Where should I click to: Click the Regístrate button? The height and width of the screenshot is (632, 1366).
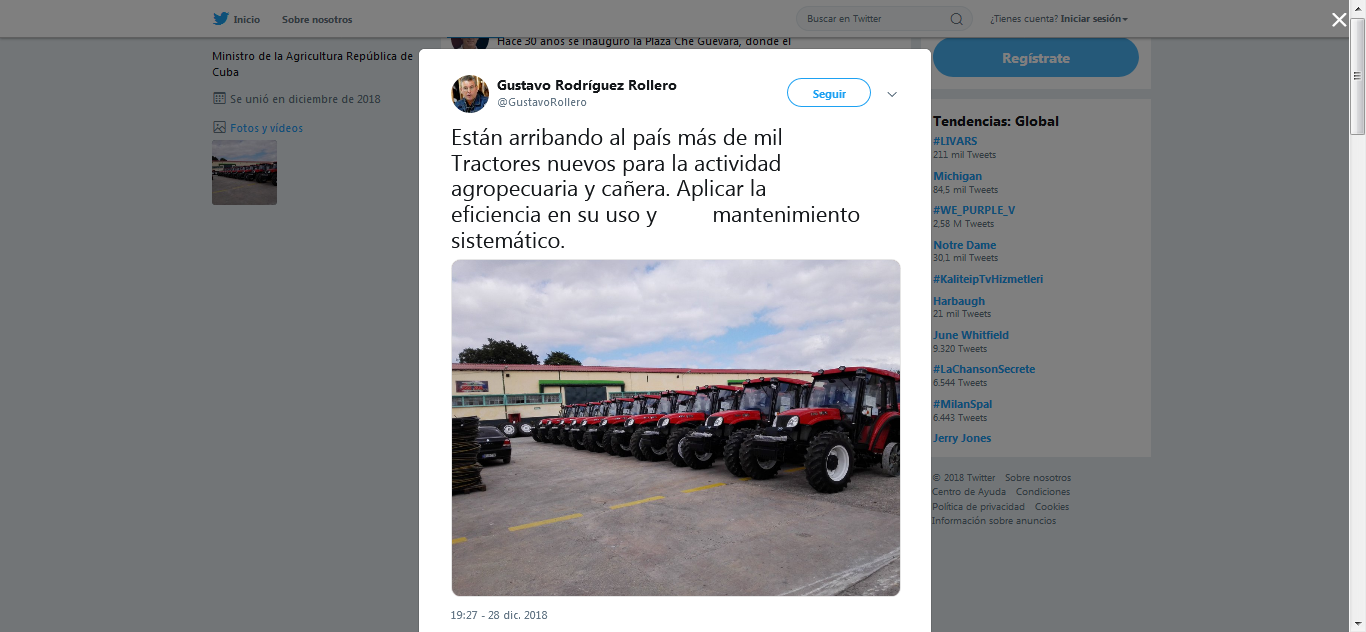tap(1036, 58)
